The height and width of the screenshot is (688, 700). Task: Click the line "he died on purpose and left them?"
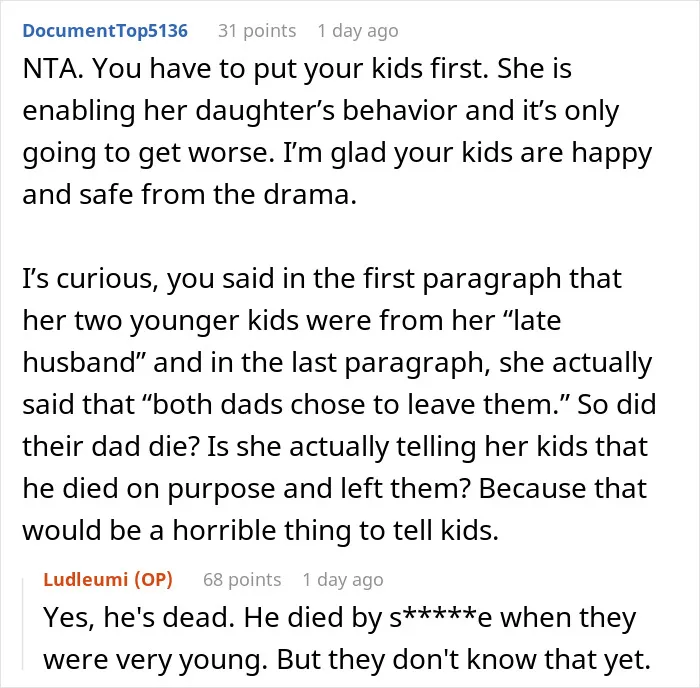[x=247, y=488]
